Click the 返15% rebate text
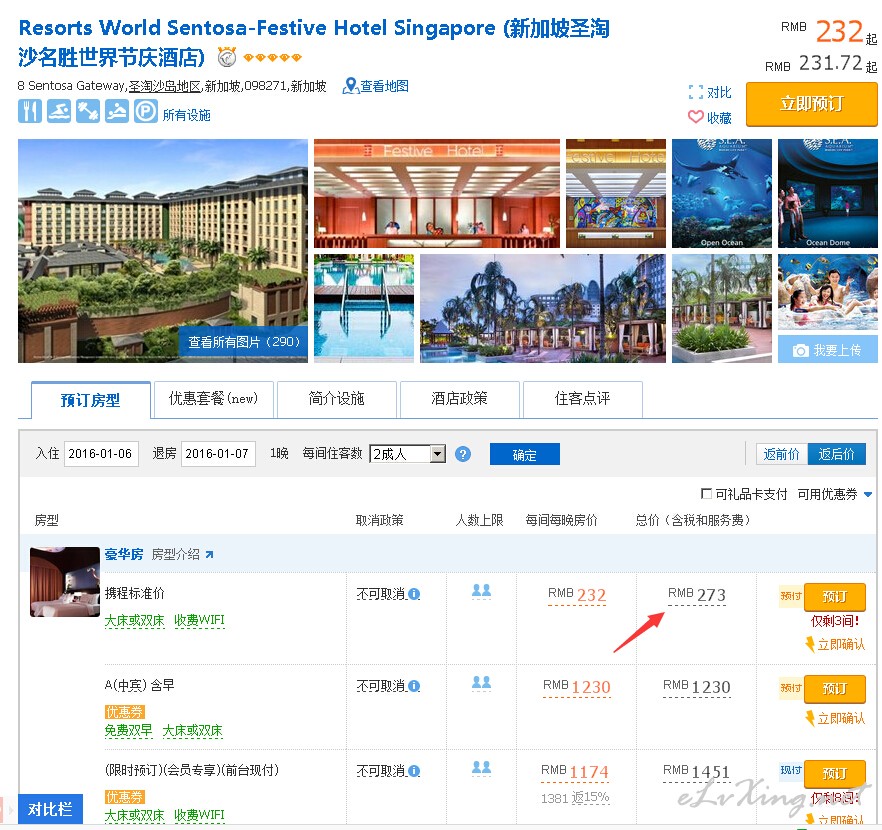Image resolution: width=882 pixels, height=830 pixels. click(x=591, y=797)
